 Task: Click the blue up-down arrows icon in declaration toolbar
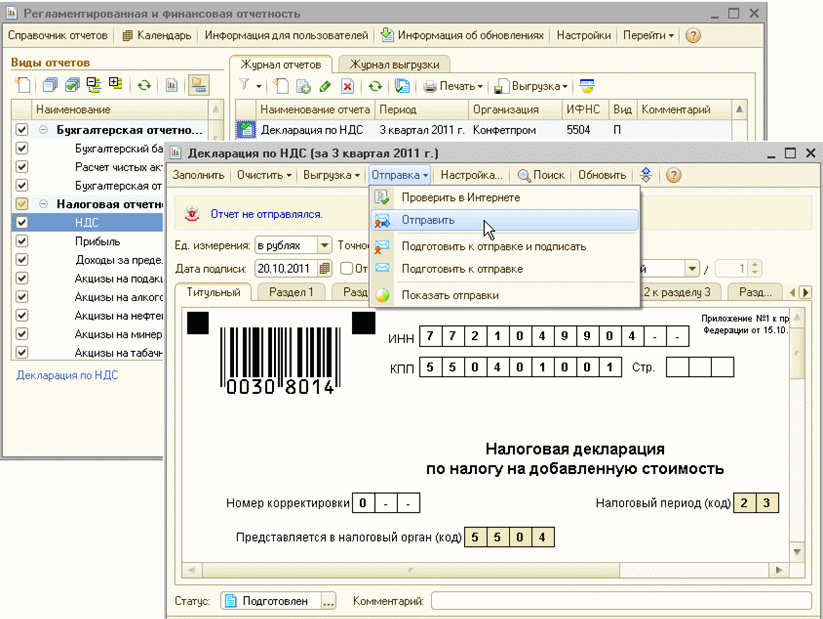(646, 175)
